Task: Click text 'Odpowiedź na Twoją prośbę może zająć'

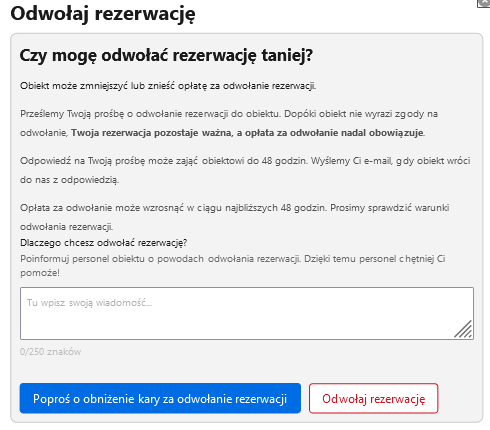Action: [109, 161]
